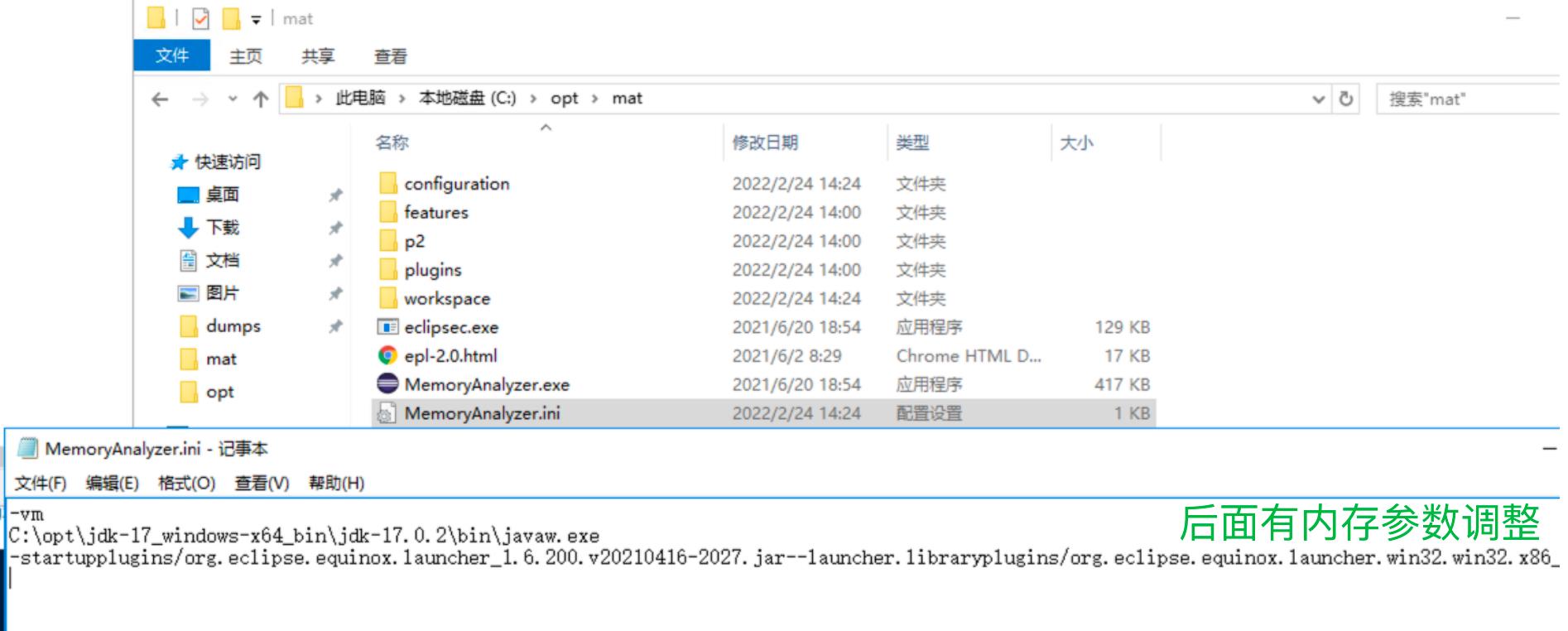The width and height of the screenshot is (1568, 631).
Task: Click pin icon beside 桌面
Action: 335,195
